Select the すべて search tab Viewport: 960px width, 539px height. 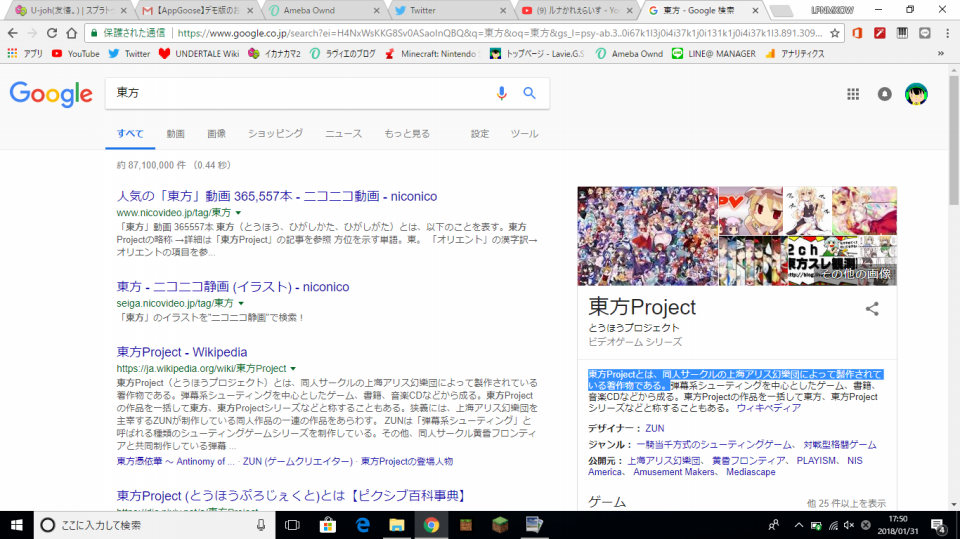click(130, 134)
